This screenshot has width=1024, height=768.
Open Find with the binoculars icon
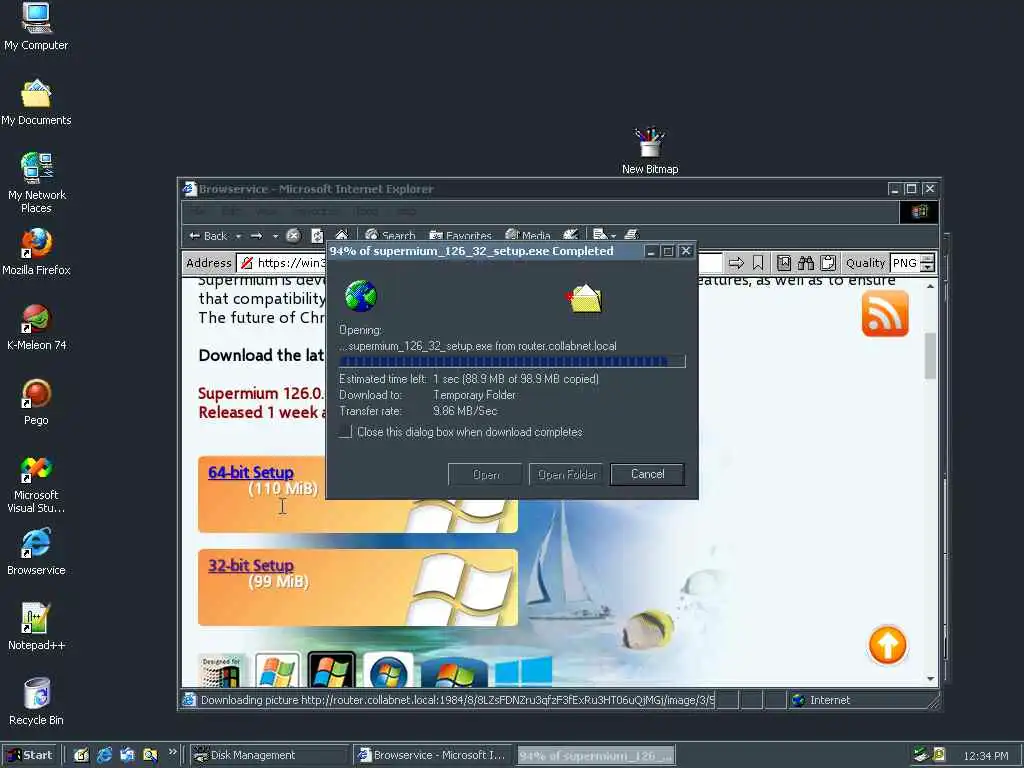tap(806, 263)
